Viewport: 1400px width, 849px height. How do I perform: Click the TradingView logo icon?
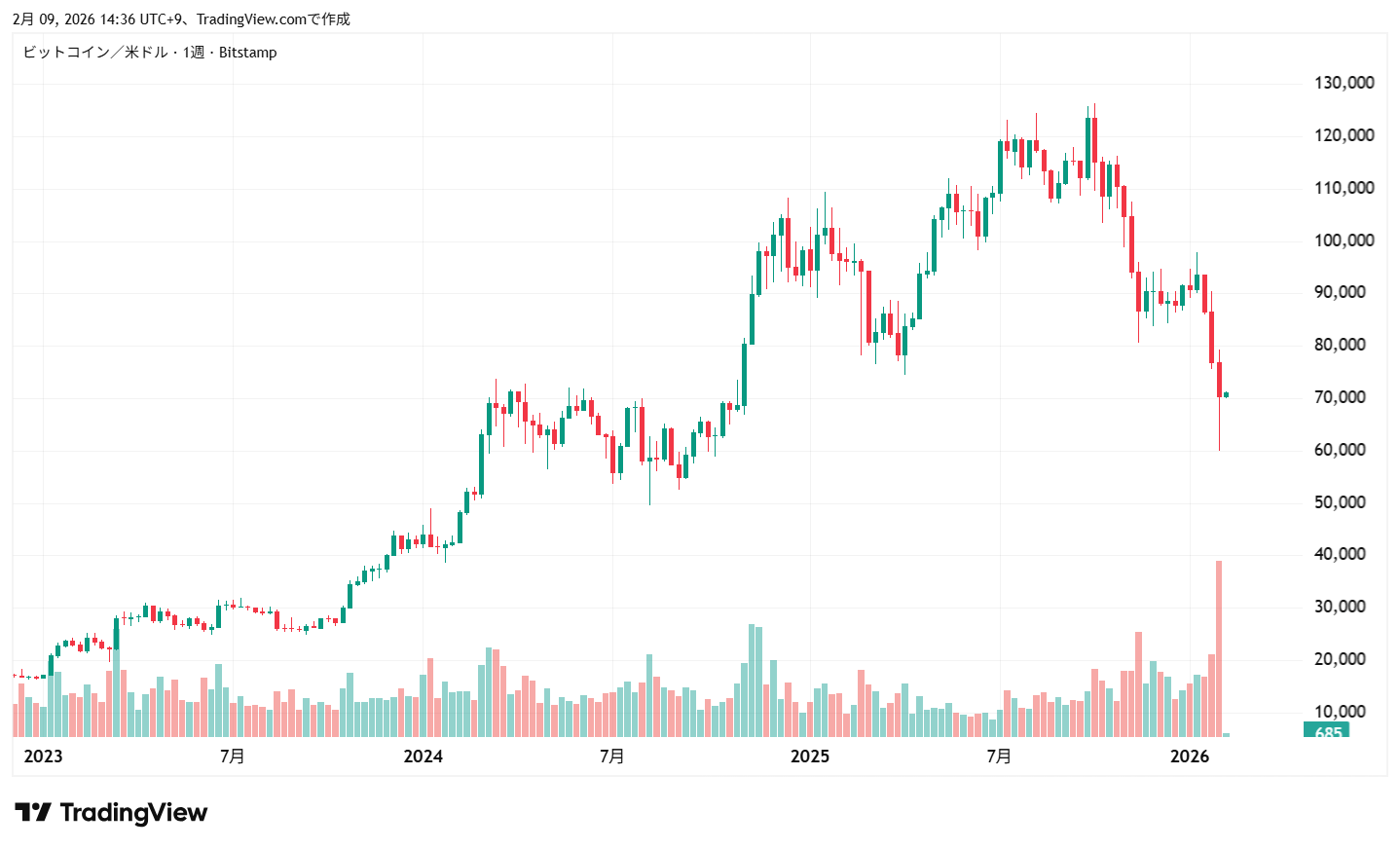tap(32, 813)
